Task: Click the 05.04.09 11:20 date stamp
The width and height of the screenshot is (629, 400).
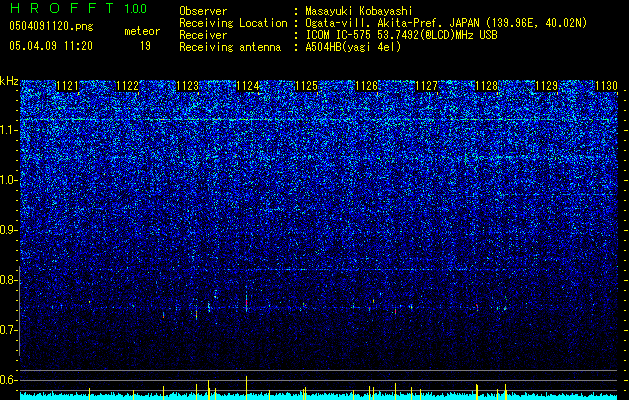Action: coord(51,46)
